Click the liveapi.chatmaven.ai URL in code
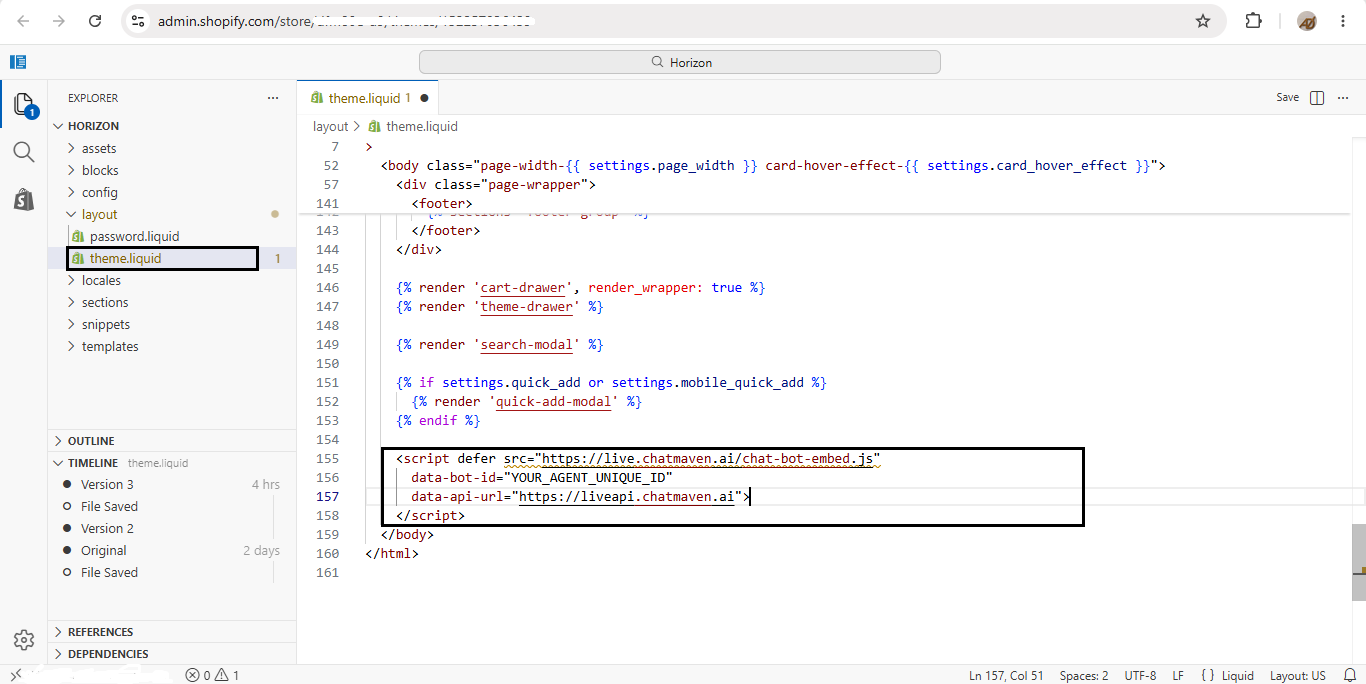 coord(626,497)
